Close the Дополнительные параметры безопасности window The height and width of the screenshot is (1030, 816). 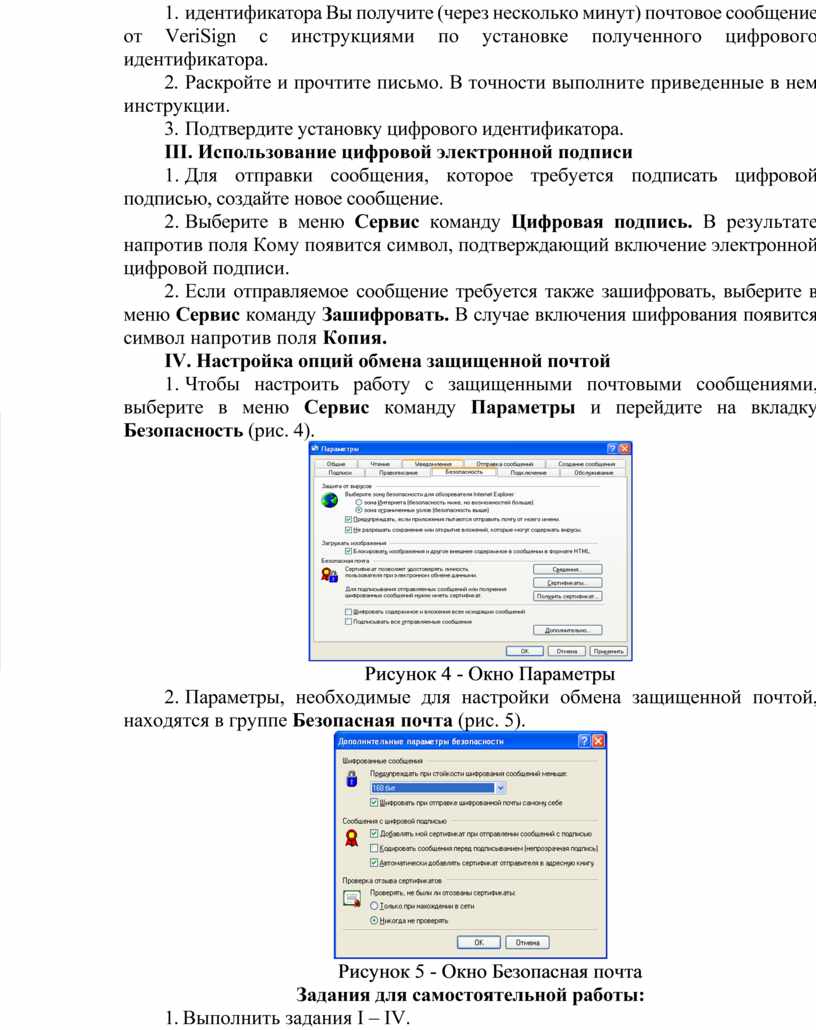click(x=598, y=740)
